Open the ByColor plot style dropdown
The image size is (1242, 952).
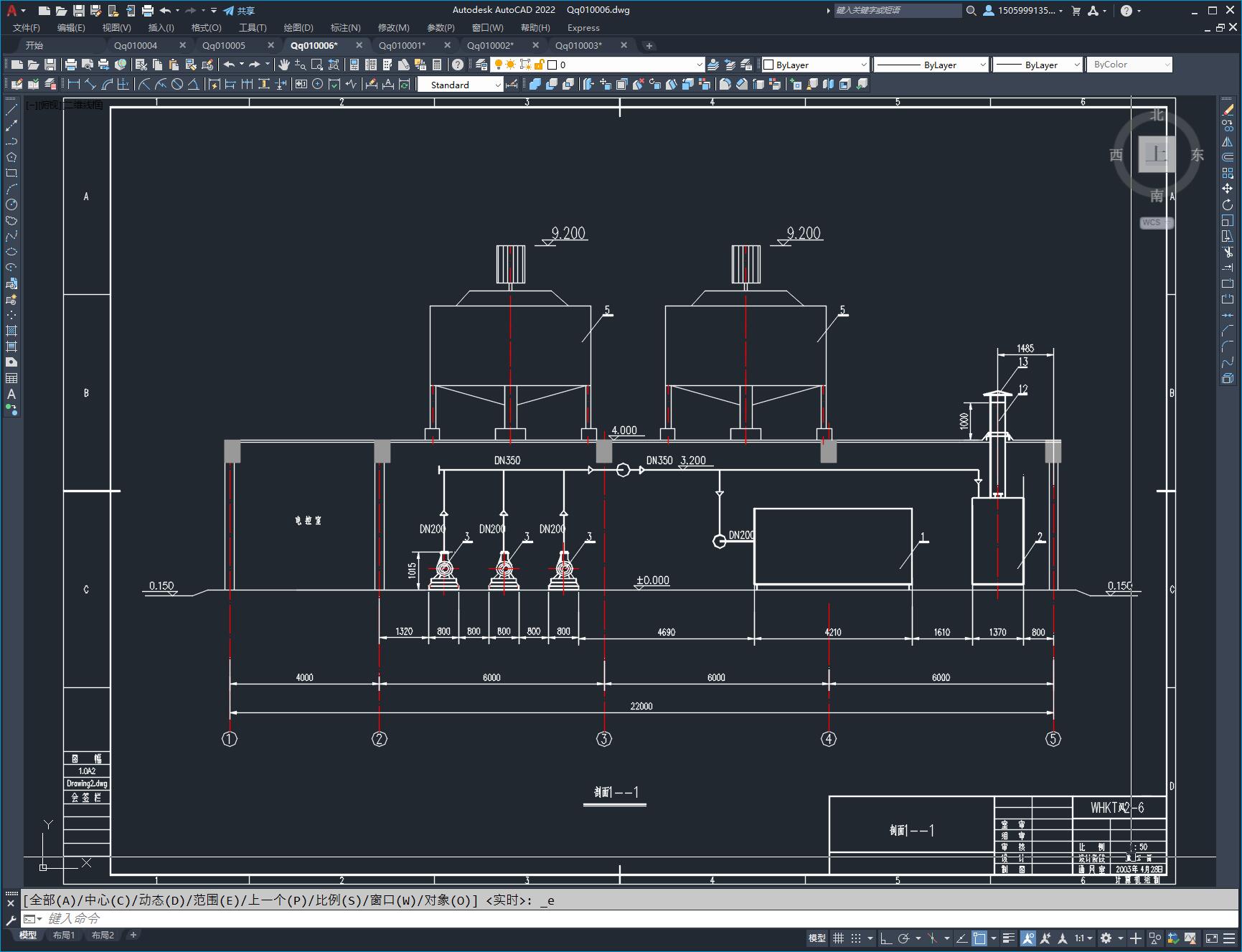coord(1129,65)
